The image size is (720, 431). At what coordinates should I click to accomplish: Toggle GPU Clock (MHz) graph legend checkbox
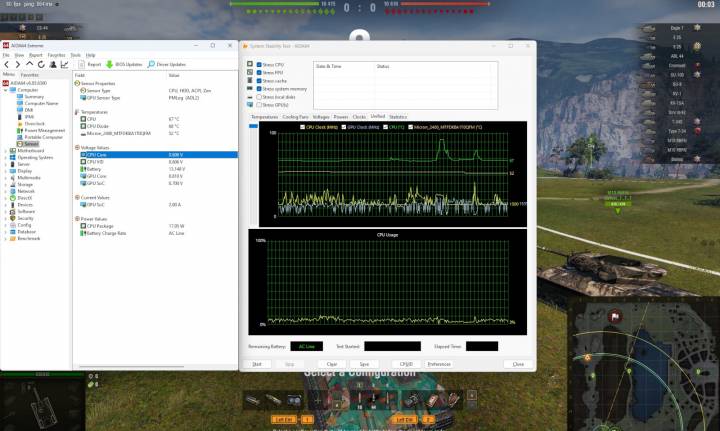click(343, 127)
